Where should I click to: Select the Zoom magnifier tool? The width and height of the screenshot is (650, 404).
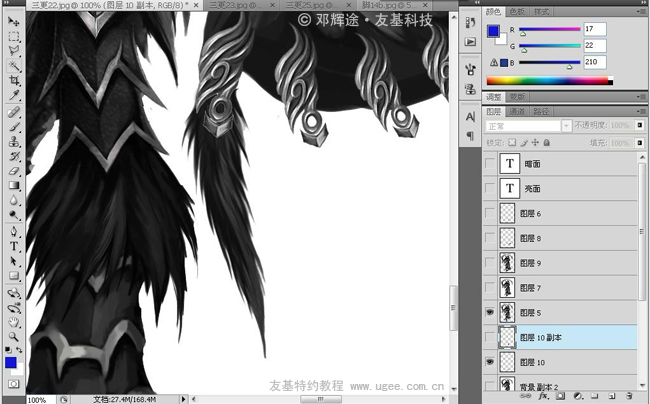point(14,337)
